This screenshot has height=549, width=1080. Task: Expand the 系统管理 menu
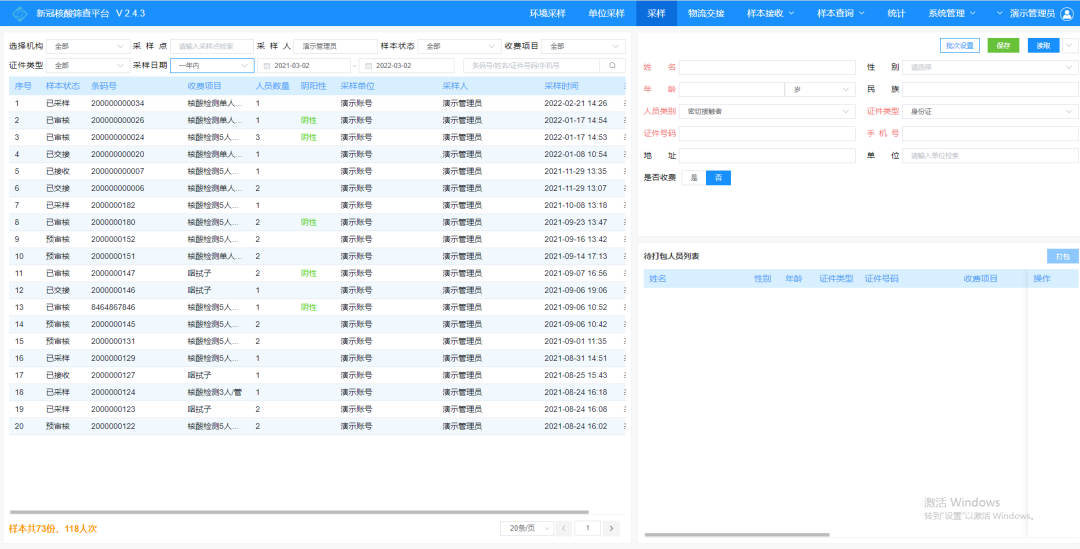coord(952,13)
